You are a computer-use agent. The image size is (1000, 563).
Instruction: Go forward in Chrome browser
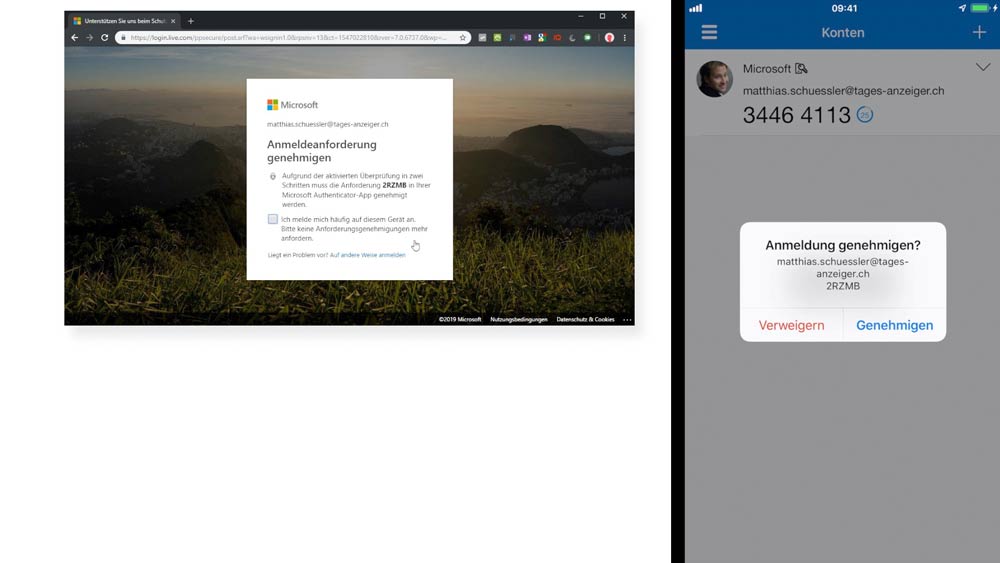click(89, 38)
